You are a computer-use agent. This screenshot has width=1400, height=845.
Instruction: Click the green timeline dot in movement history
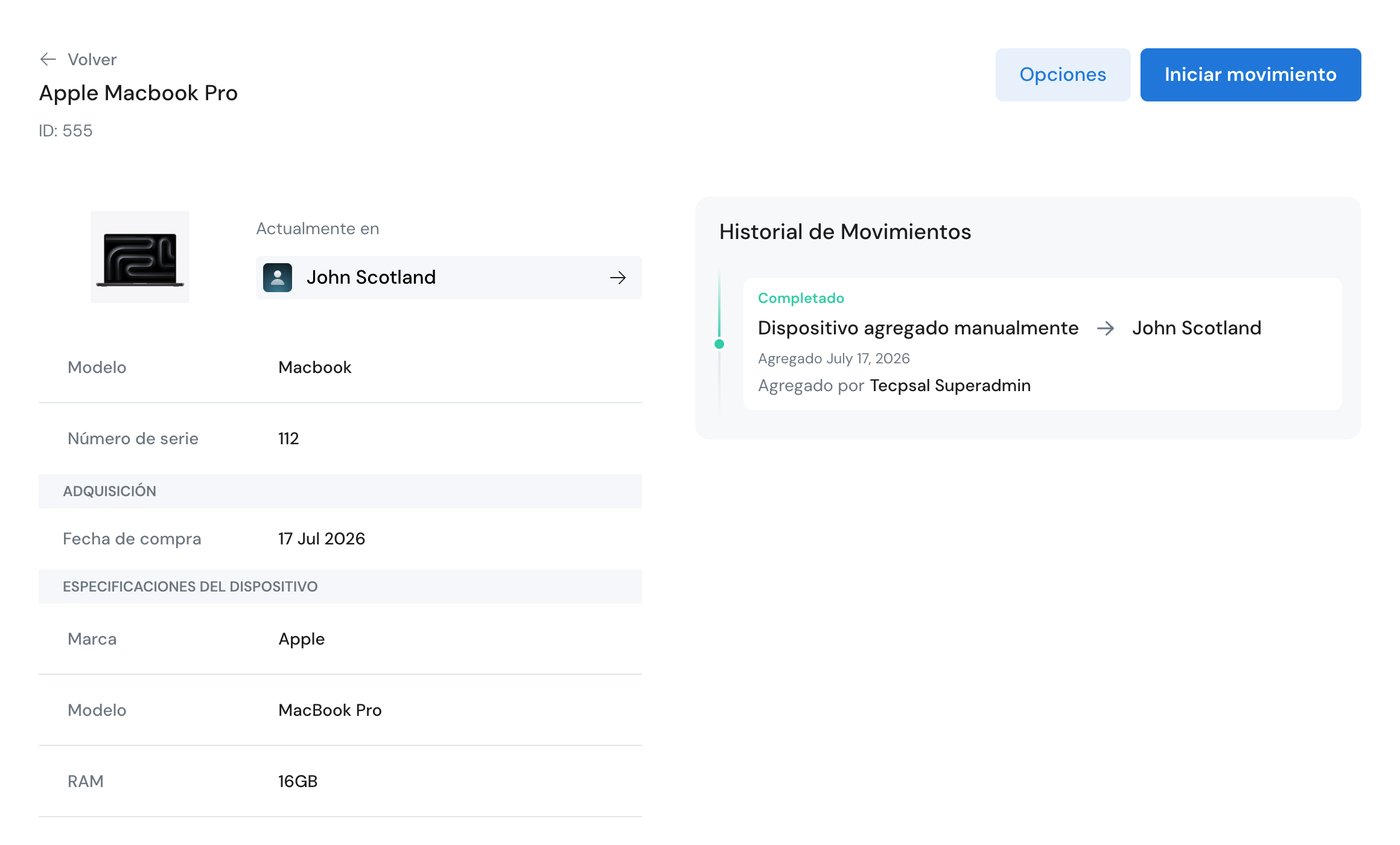click(x=719, y=344)
